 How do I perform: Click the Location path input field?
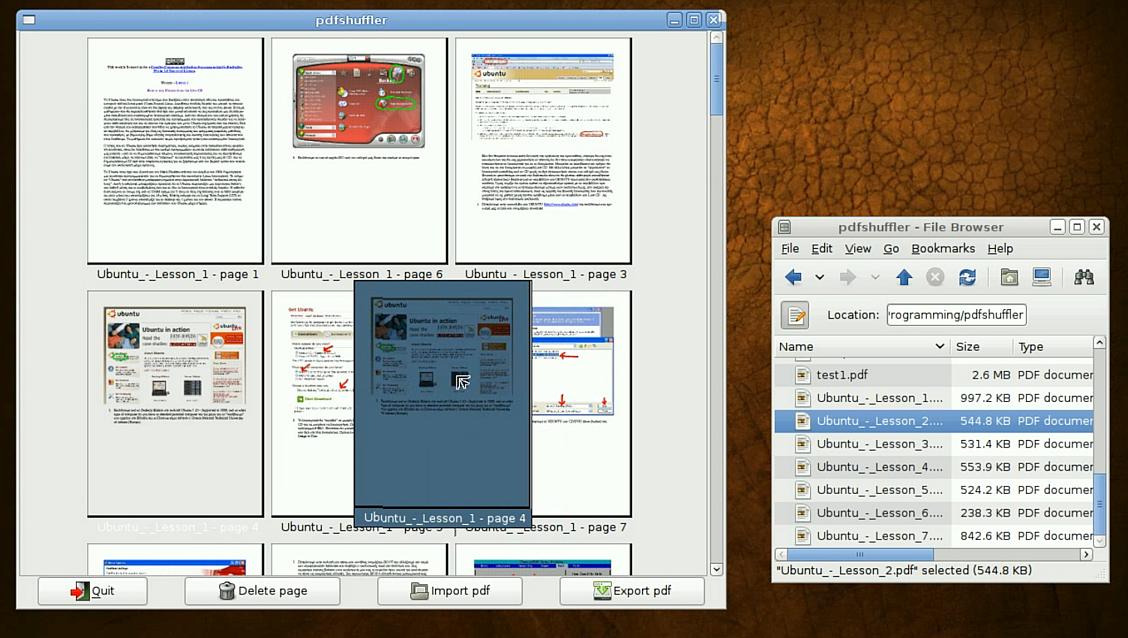coord(956,315)
